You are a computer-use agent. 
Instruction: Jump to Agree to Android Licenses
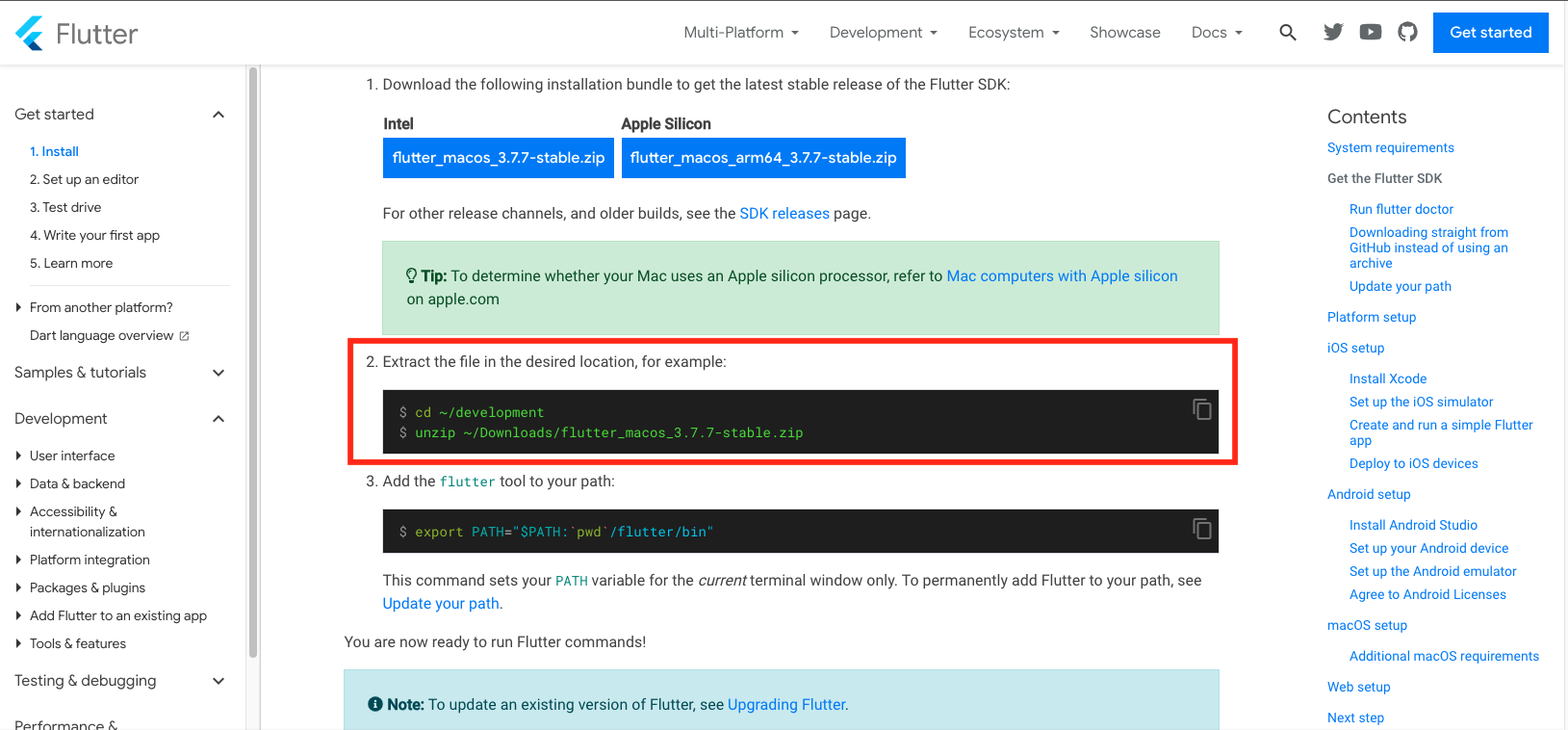coord(1427,594)
